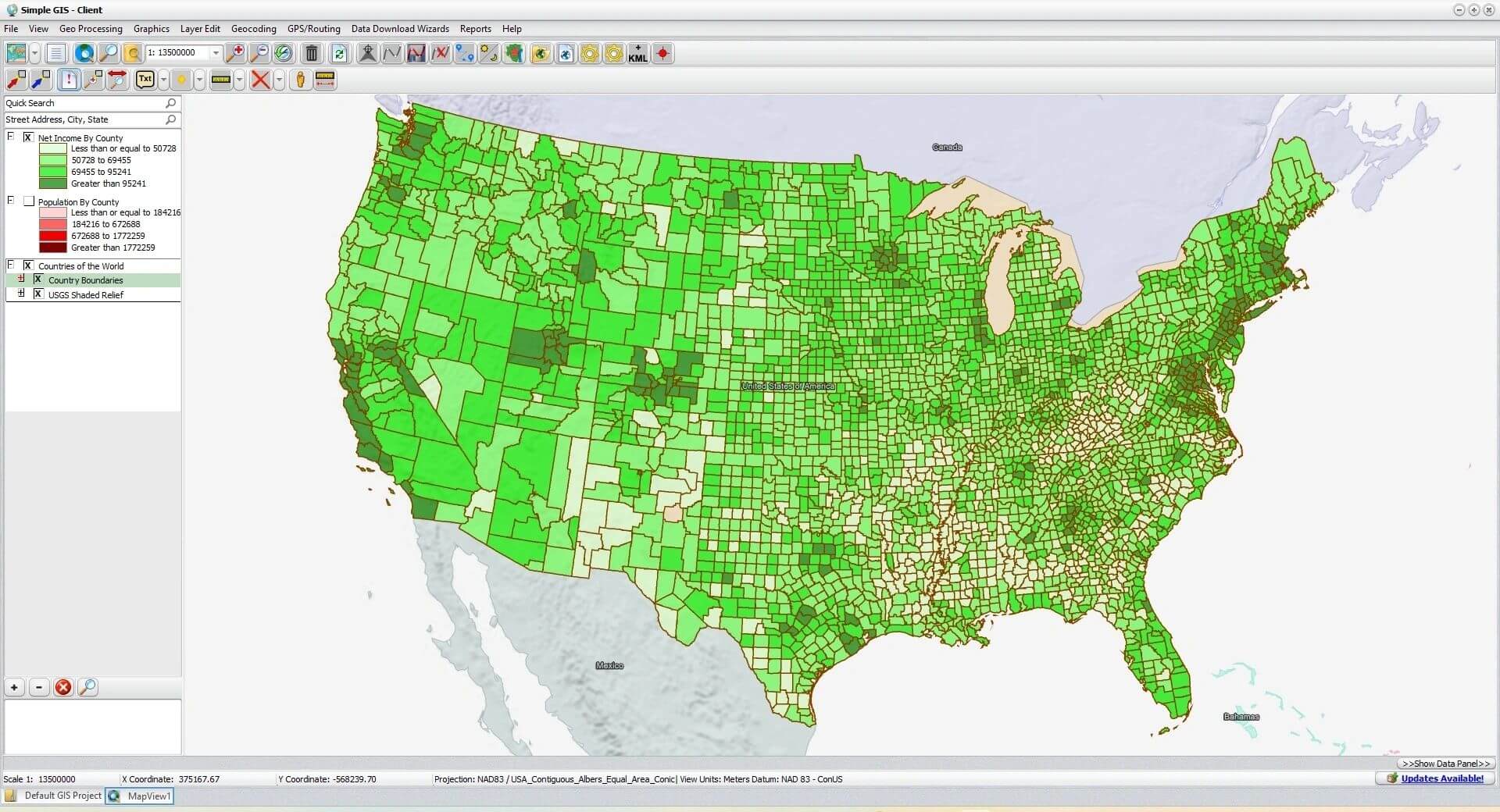The width and height of the screenshot is (1500, 812).
Task: Toggle Country Boundaries layer visibility
Action: pyautogui.click(x=37, y=280)
